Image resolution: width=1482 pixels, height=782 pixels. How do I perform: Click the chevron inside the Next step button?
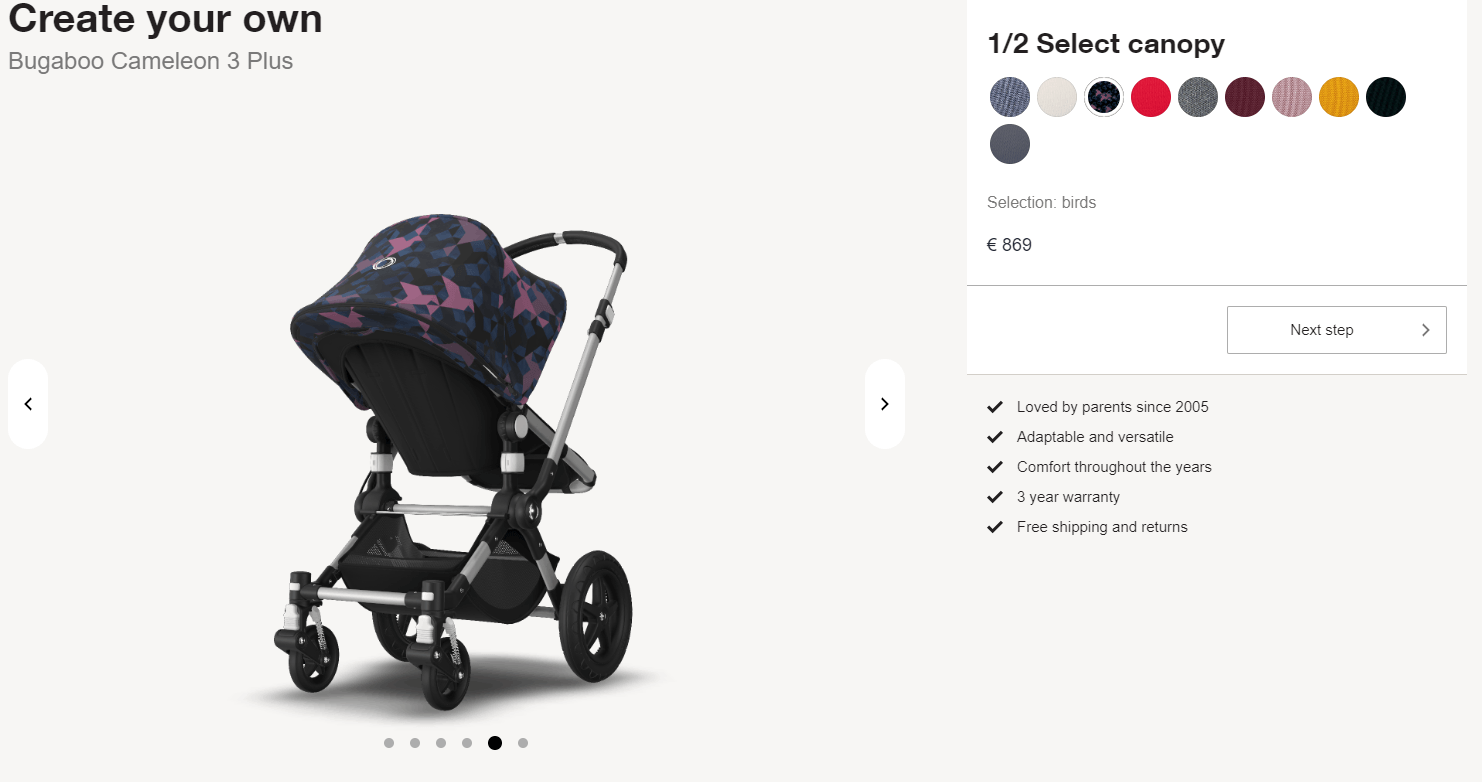pyautogui.click(x=1425, y=329)
